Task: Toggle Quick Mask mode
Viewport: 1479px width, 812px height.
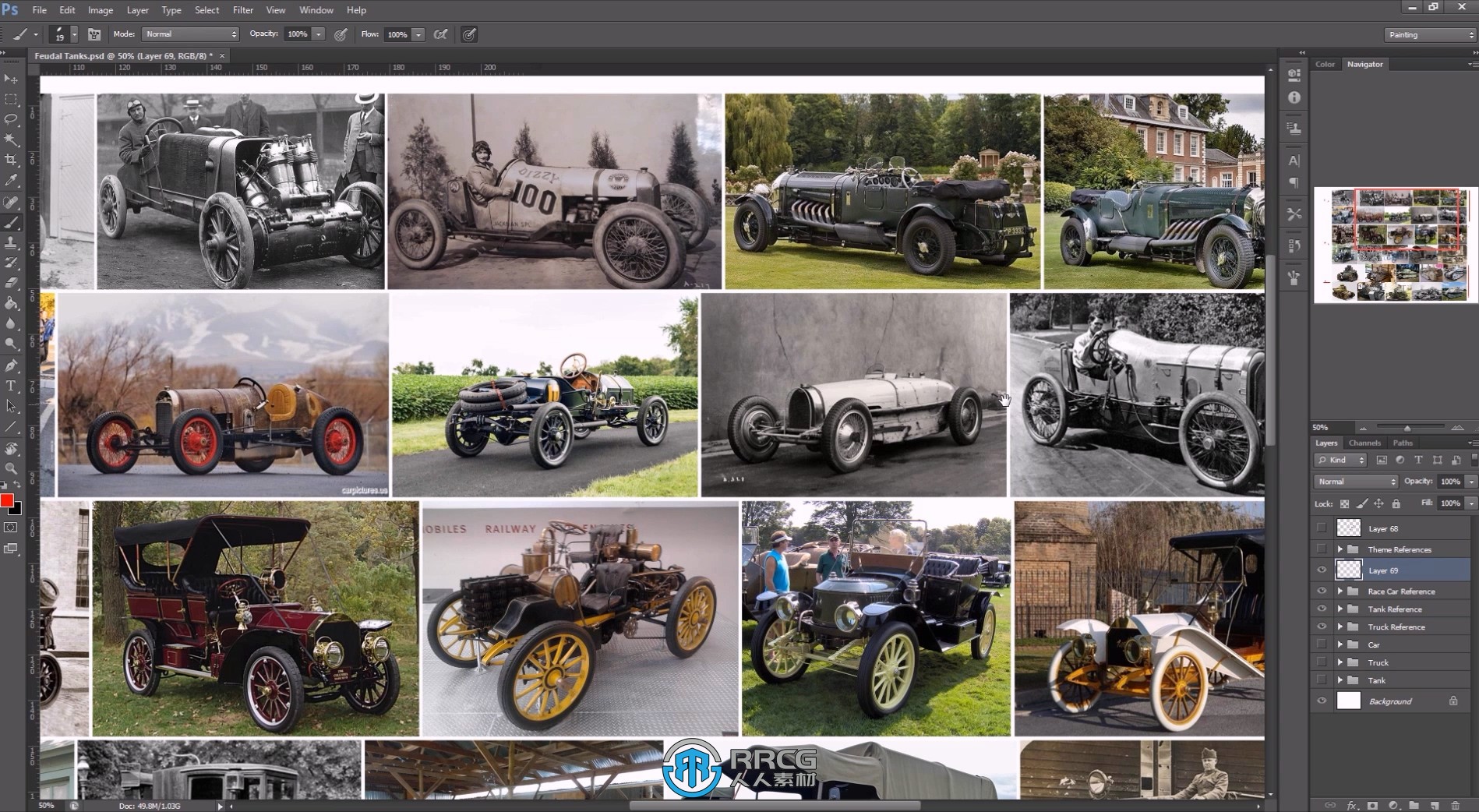Action: click(x=11, y=528)
